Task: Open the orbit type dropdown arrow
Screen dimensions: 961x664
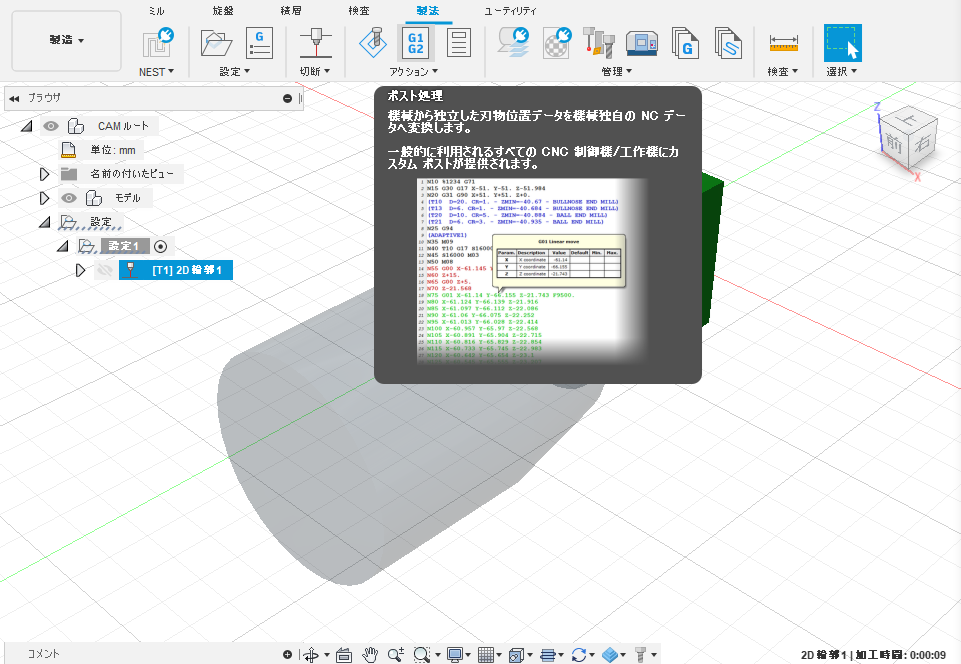Action: (326, 655)
